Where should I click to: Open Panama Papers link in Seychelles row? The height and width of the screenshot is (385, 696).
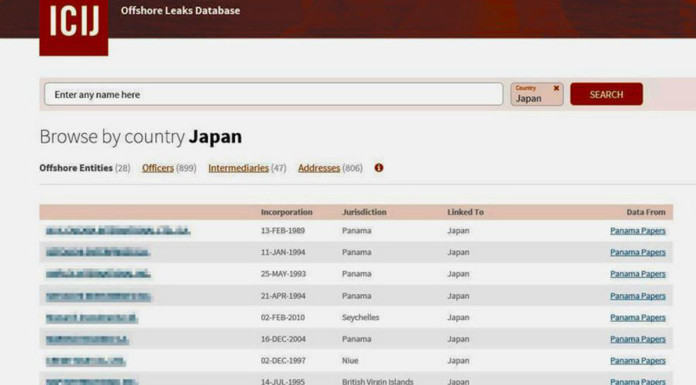(638, 318)
